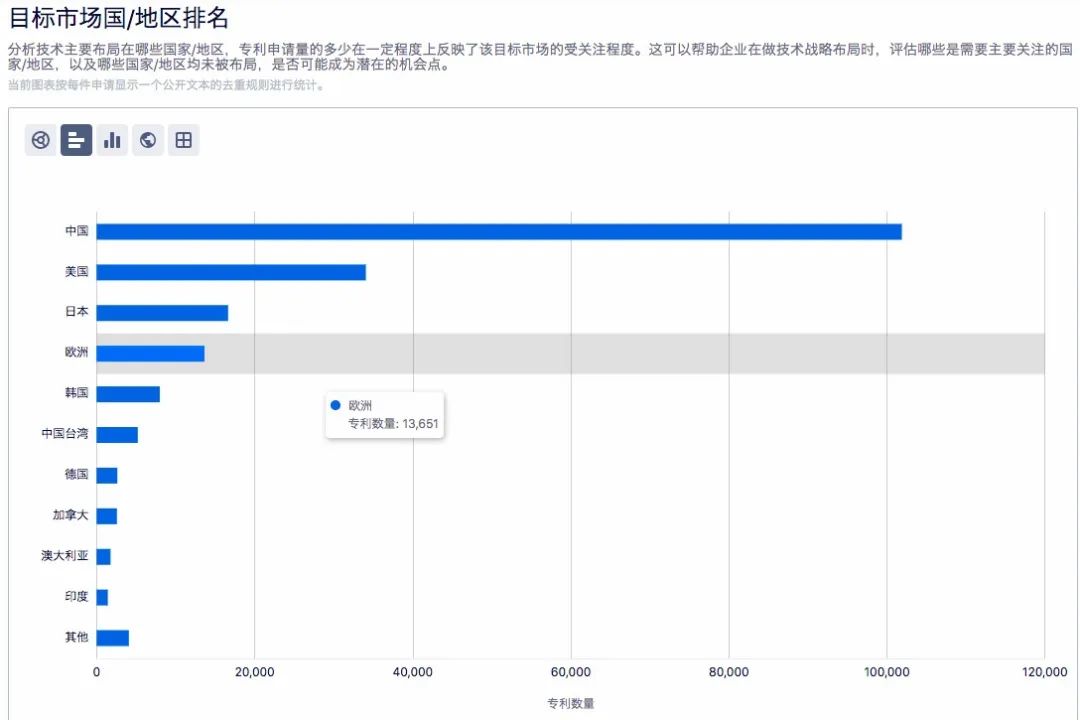Switch to the pie chart view icon
This screenshot has width=1080, height=720.
(x=41, y=140)
